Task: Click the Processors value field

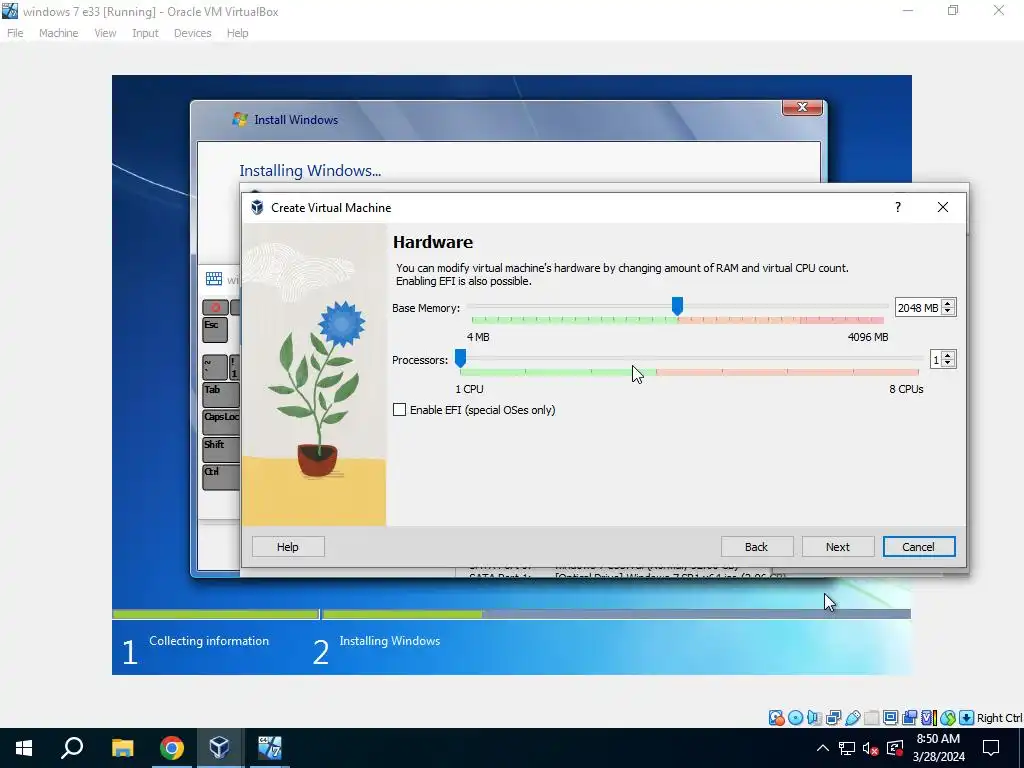Action: tap(936, 360)
